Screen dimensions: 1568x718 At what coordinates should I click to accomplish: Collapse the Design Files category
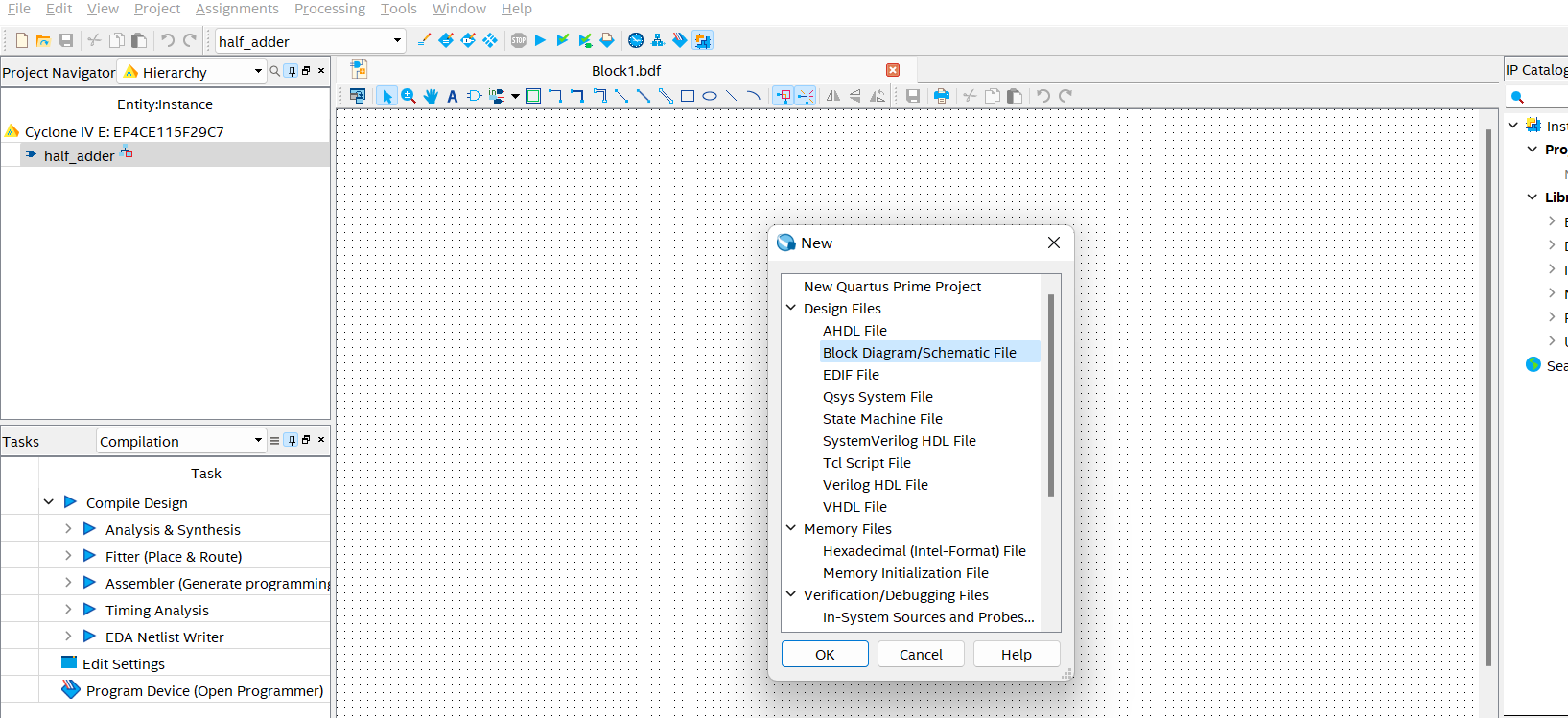[791, 308]
